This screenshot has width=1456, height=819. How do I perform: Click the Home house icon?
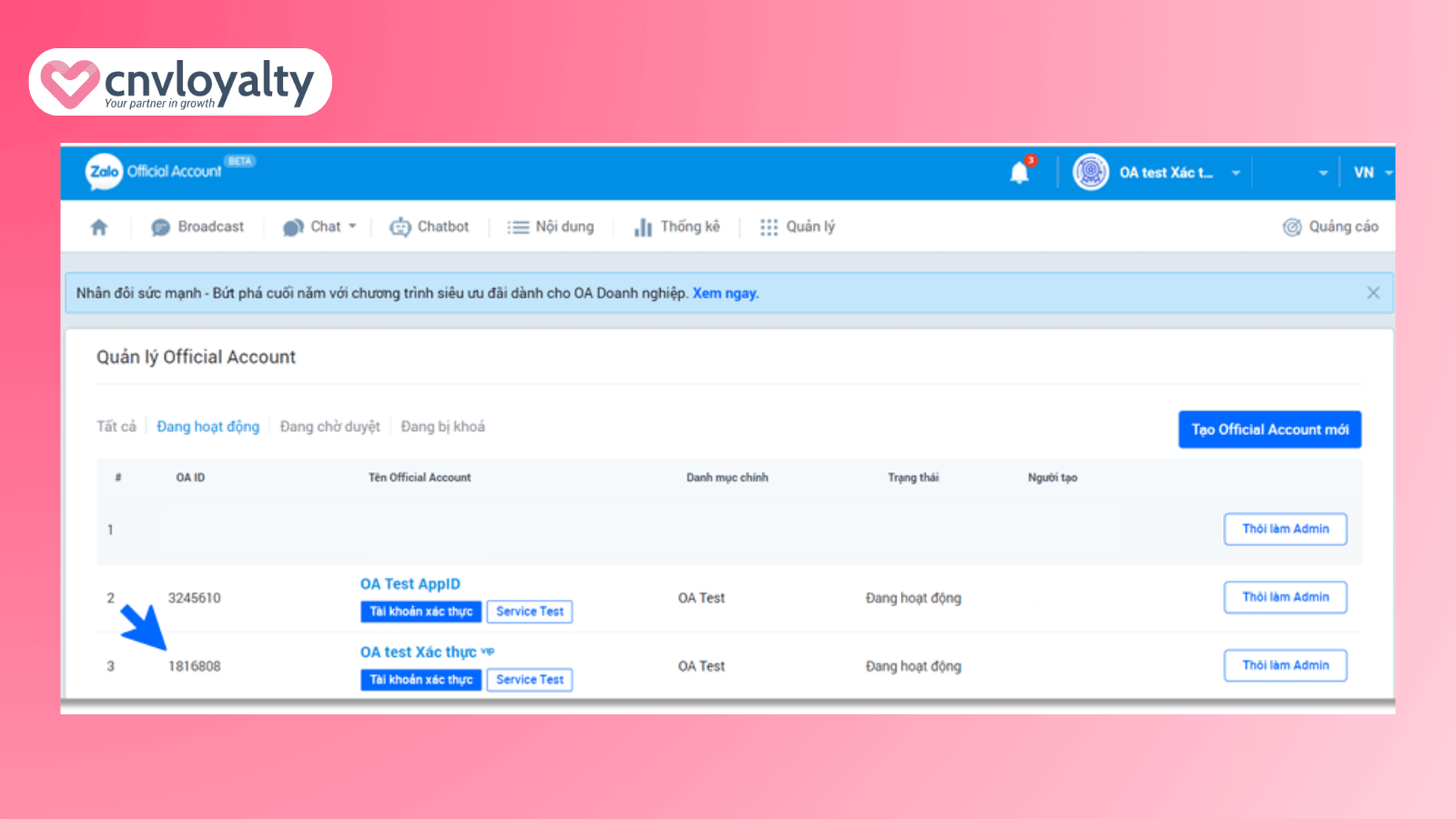(x=99, y=227)
